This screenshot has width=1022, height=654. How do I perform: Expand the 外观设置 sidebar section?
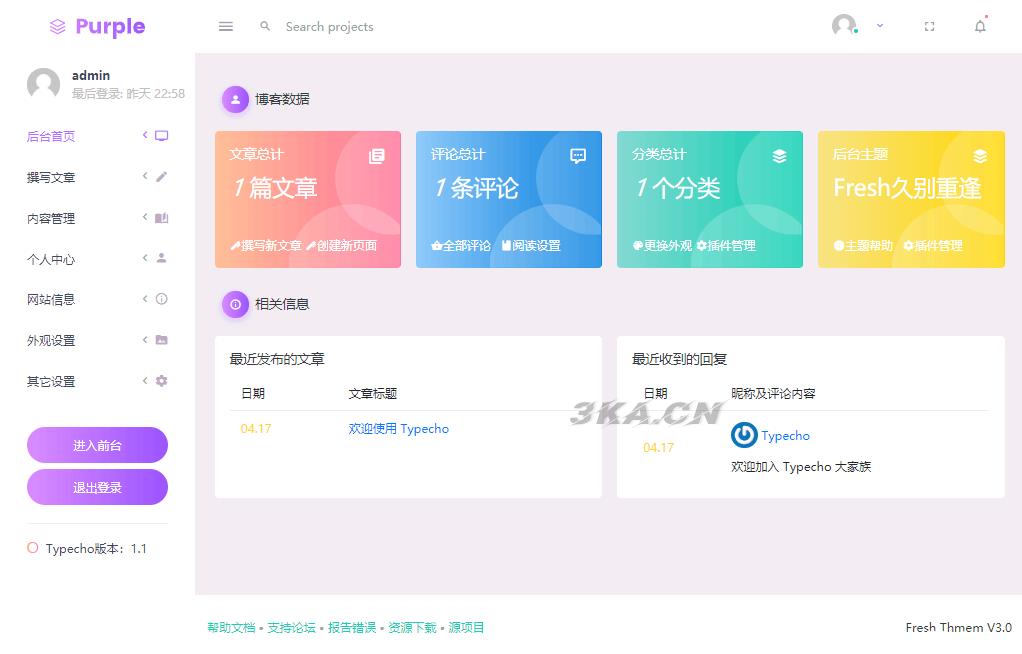[52, 340]
